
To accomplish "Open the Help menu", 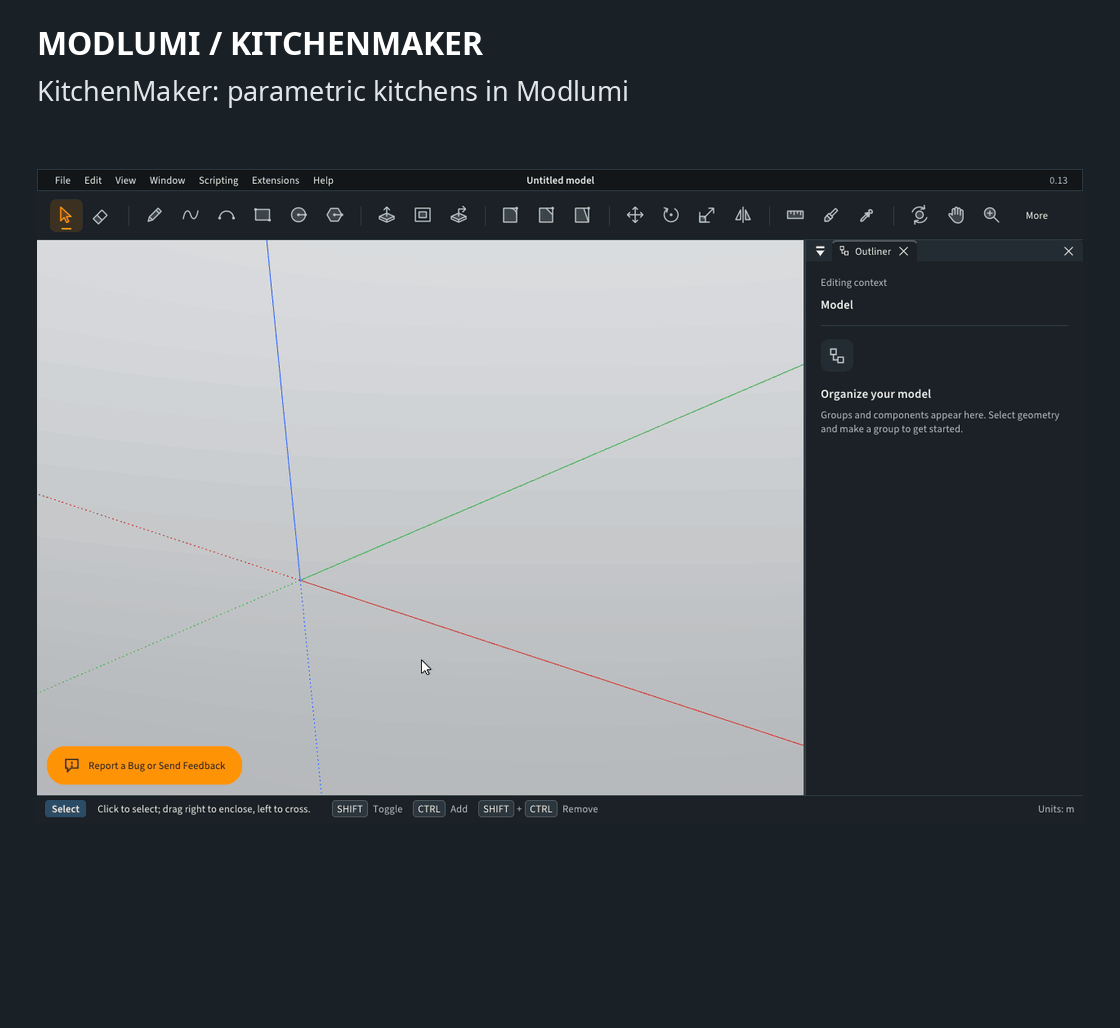I will (x=323, y=181).
